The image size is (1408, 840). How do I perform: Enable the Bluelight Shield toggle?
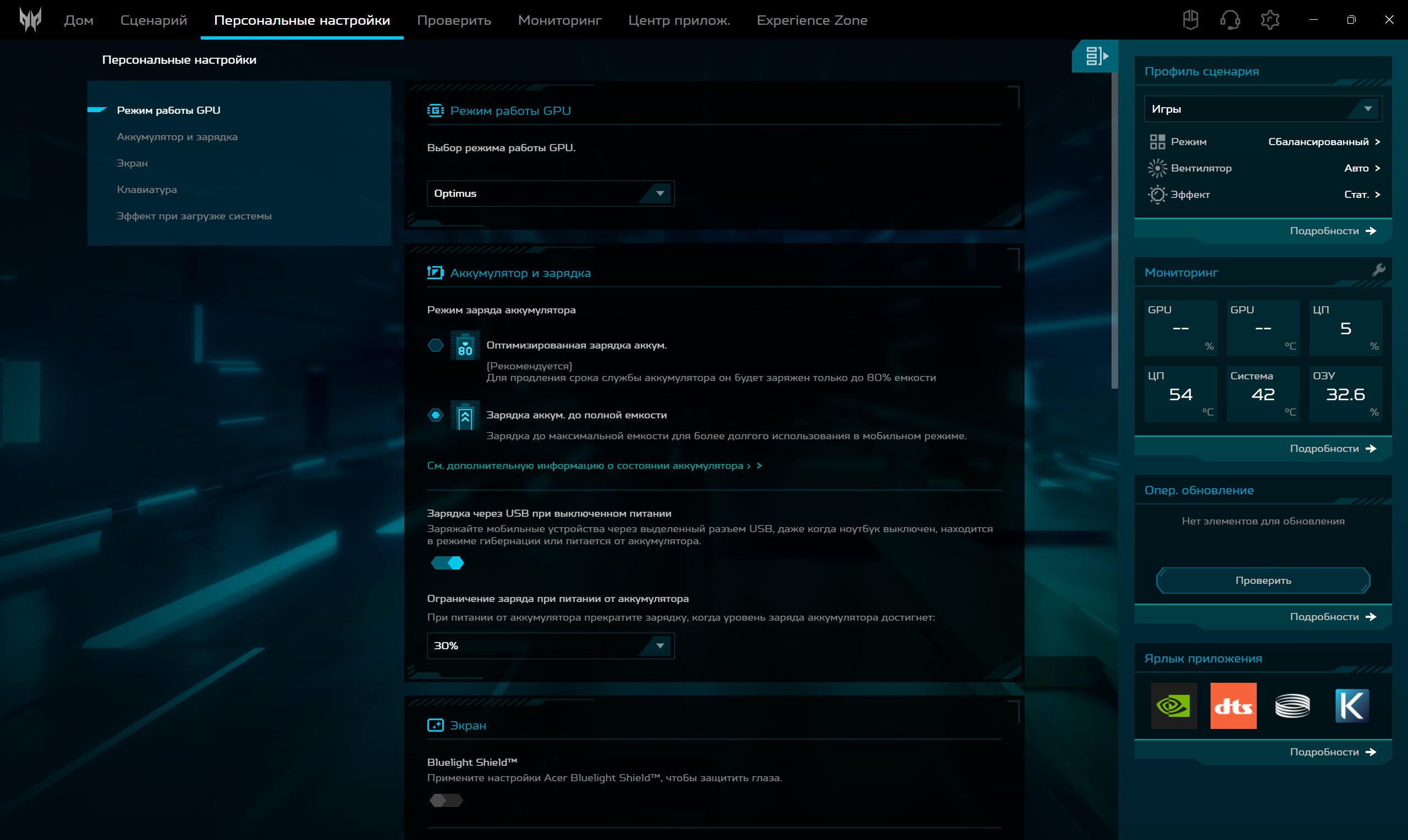(446, 800)
